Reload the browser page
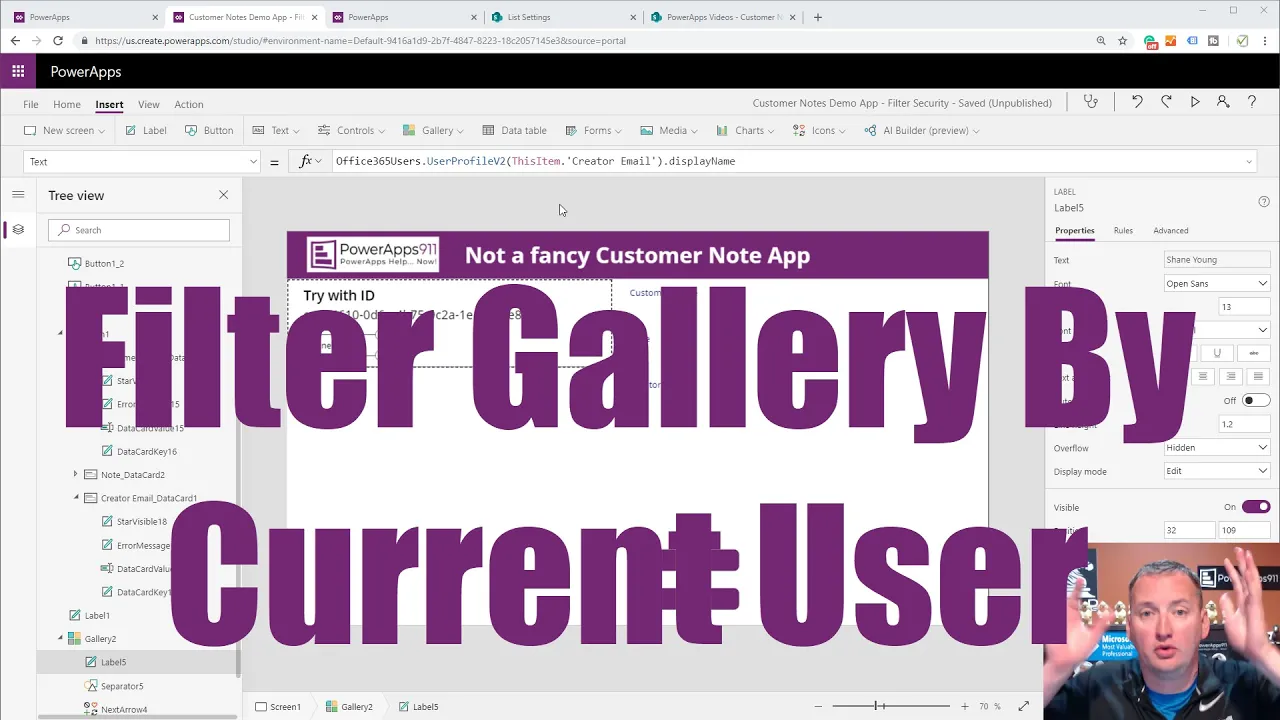 pos(58,41)
